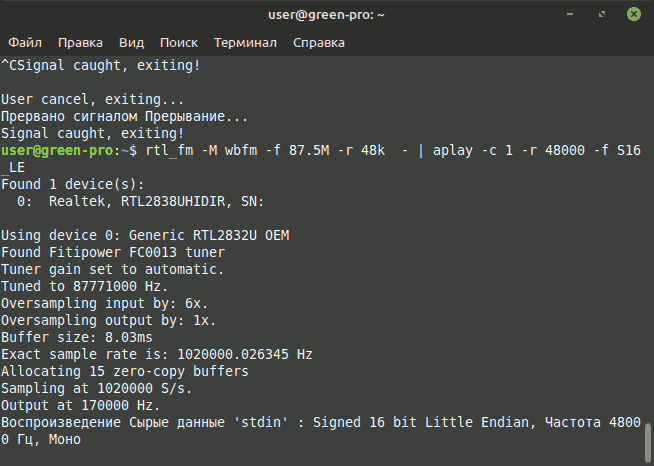Click the green user@green-pro prompt text
Screen dimensions: 654x466
click(x=57, y=151)
